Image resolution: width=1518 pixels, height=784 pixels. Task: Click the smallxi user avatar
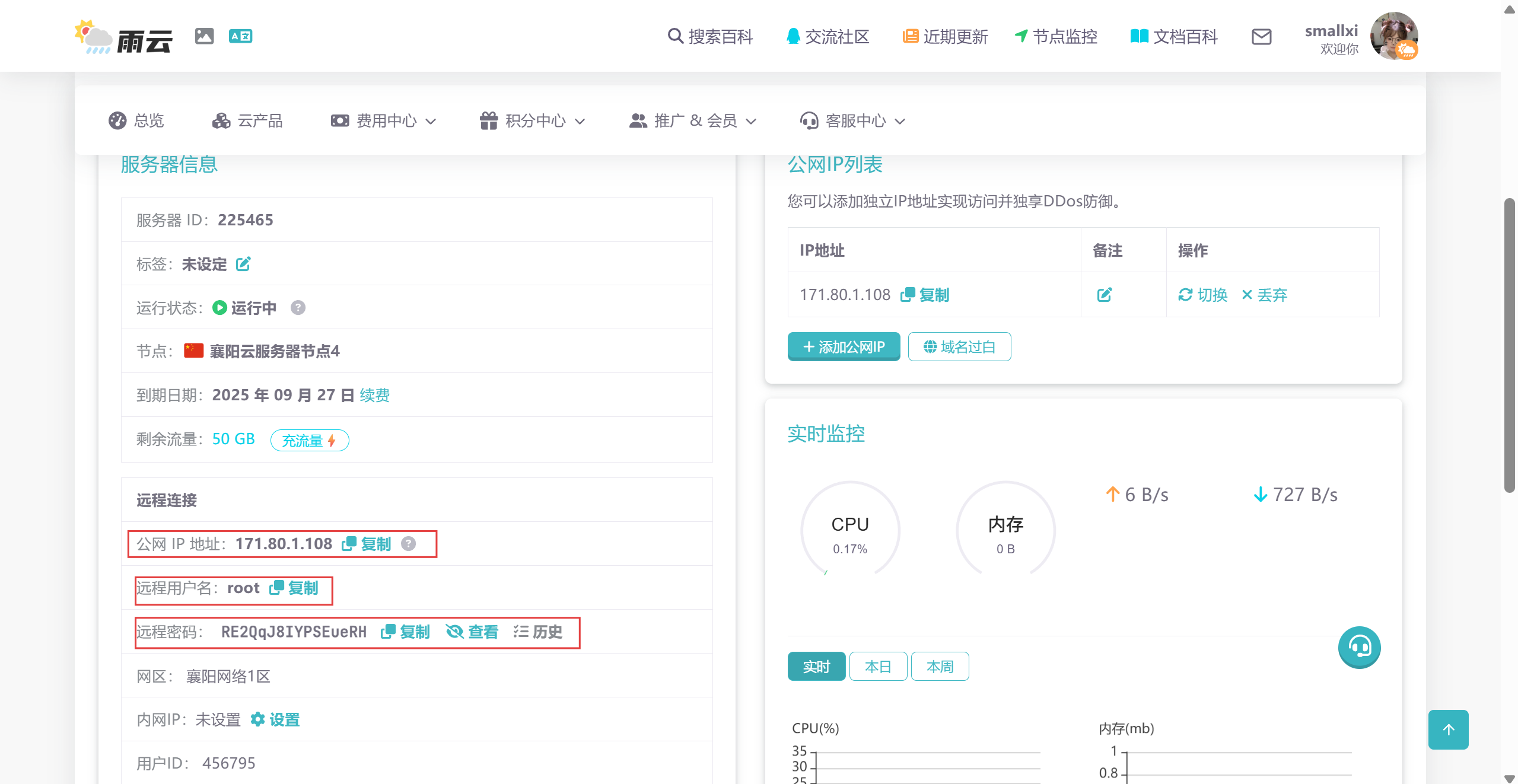pyautogui.click(x=1393, y=37)
